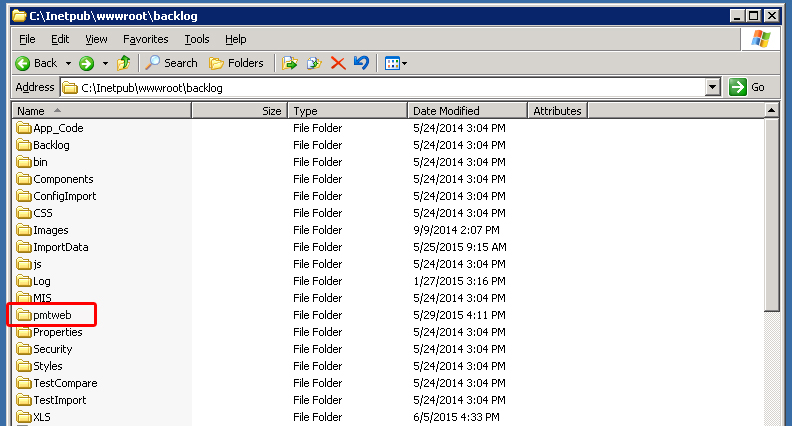This screenshot has height=426, width=792.
Task: Expand the Address bar dropdown list
Action: point(712,87)
